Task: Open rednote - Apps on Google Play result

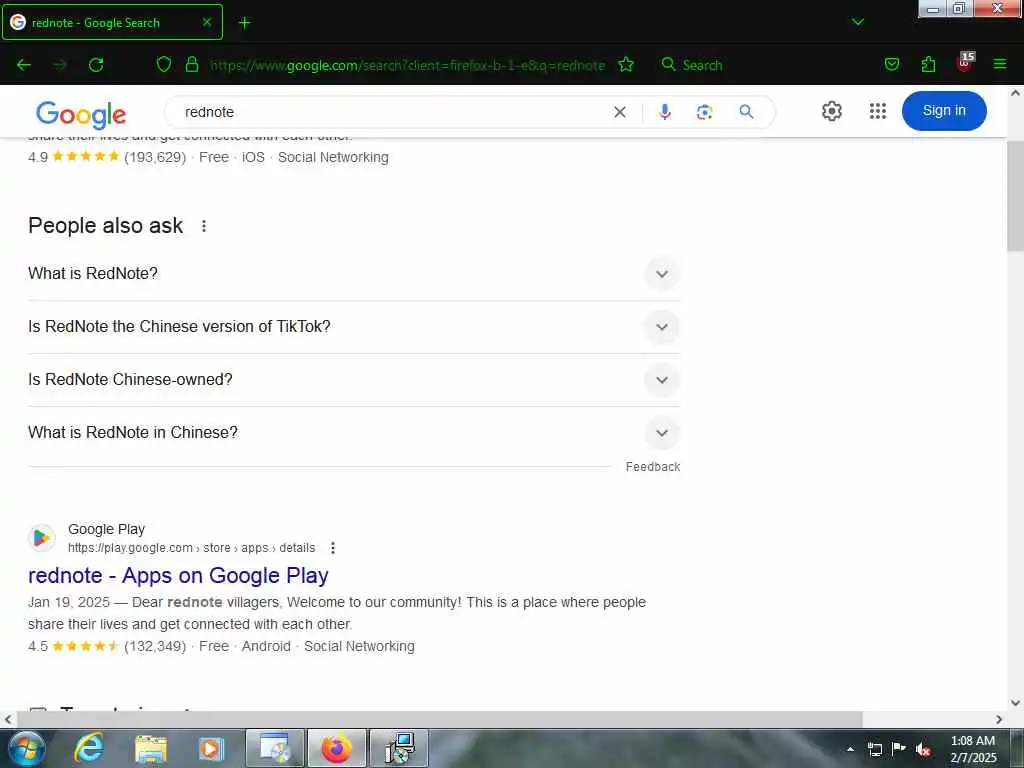Action: pyautogui.click(x=178, y=575)
